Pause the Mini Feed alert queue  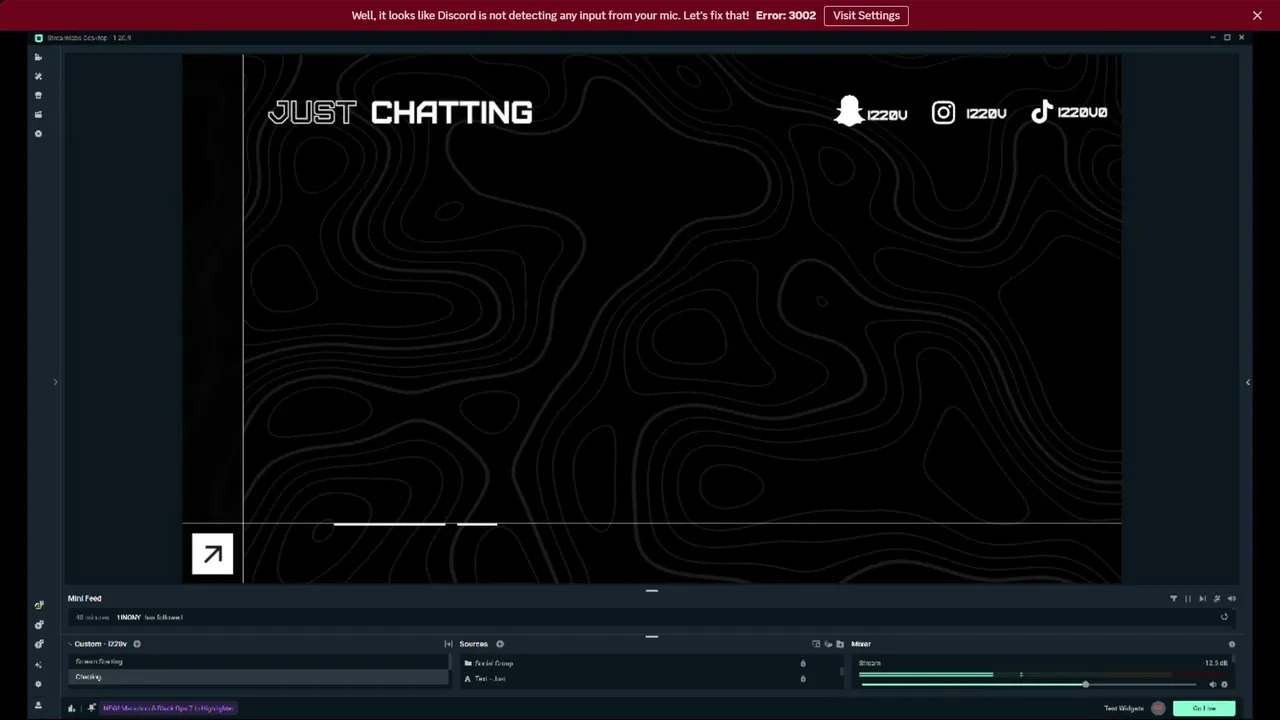tap(1188, 598)
